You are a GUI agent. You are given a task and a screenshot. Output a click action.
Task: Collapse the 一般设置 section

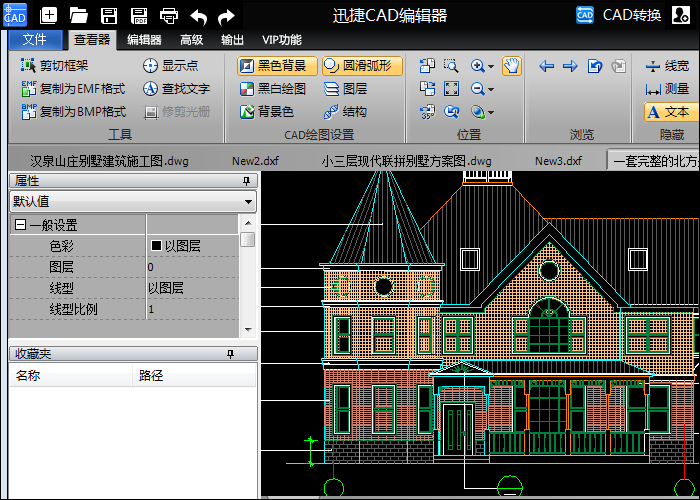pos(20,224)
